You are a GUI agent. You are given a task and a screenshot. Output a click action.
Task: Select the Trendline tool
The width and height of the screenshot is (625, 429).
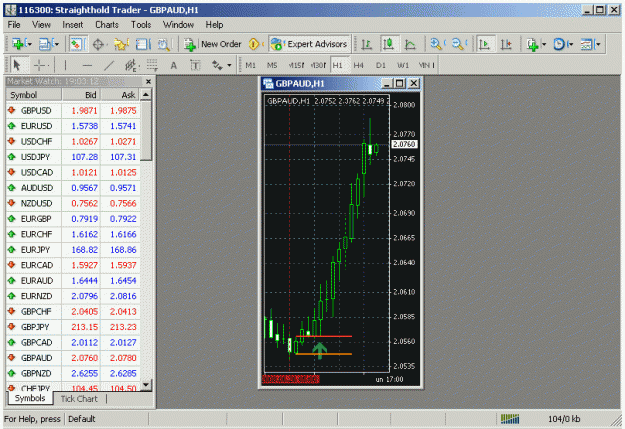click(x=109, y=65)
